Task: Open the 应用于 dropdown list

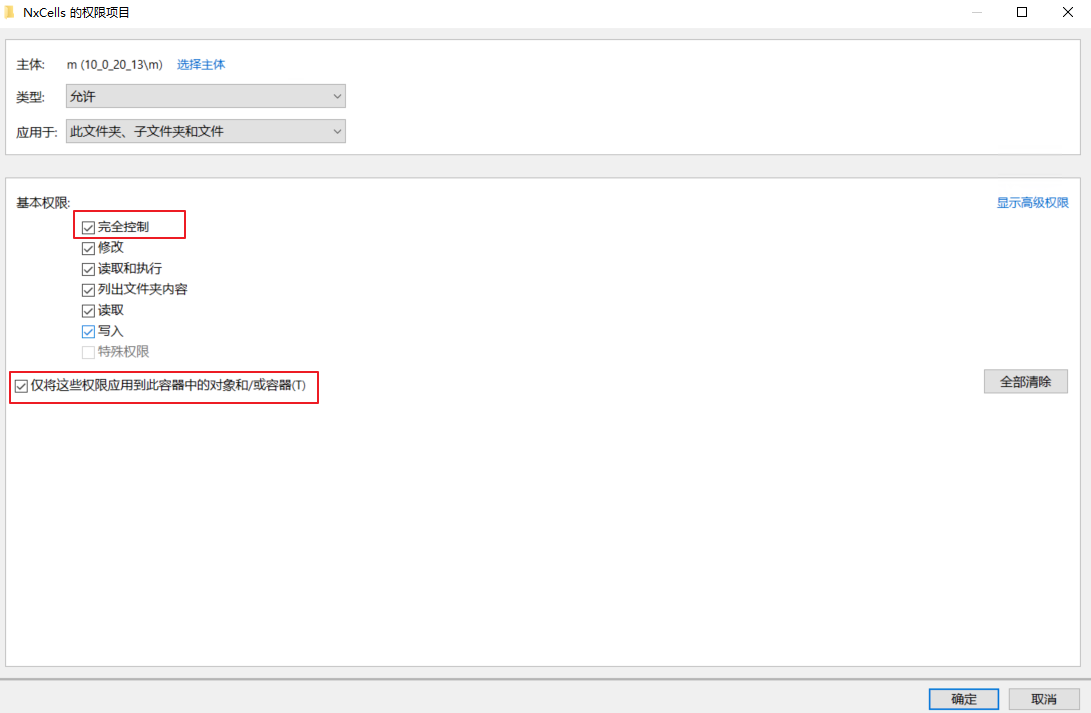Action: coord(206,131)
